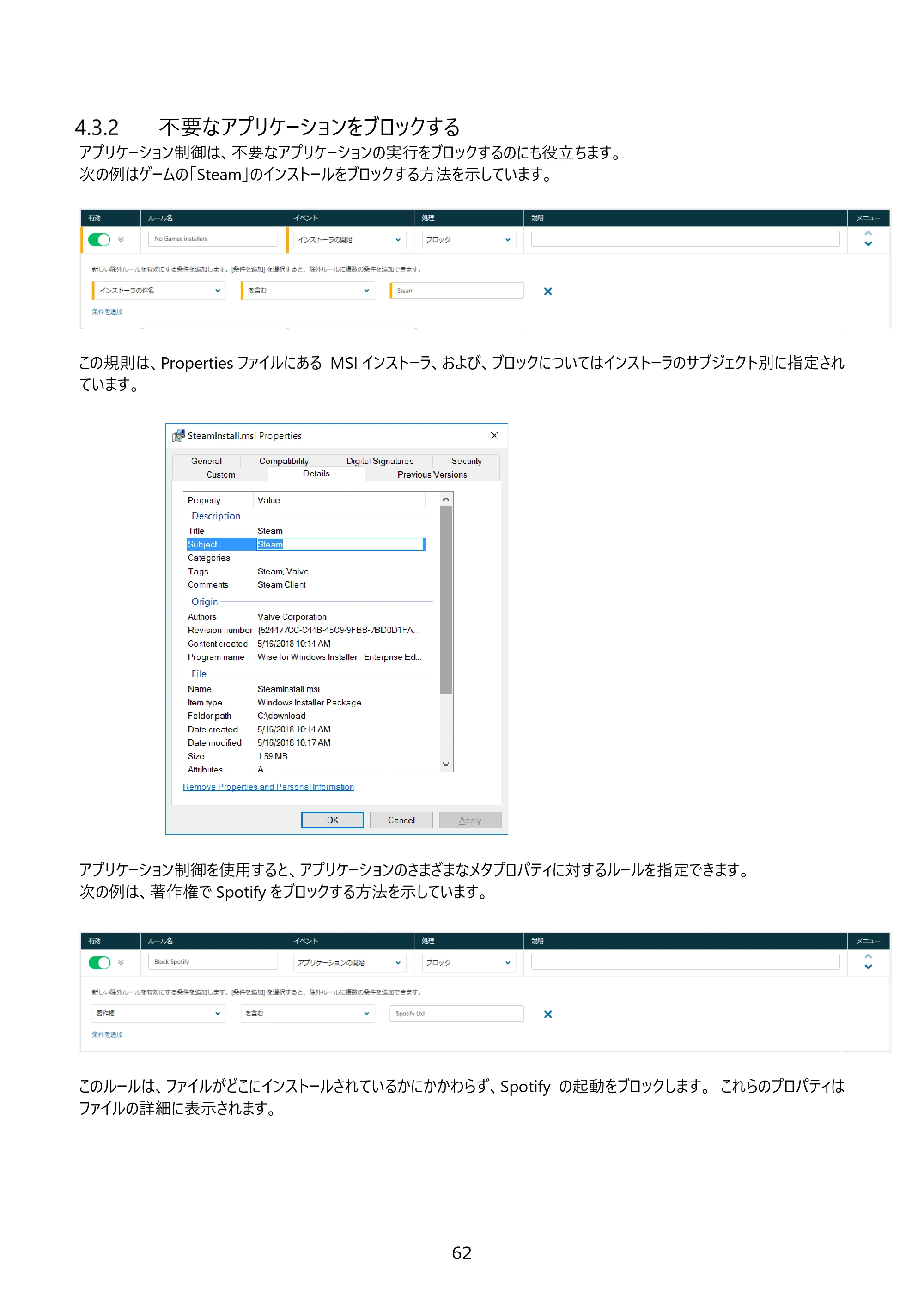Disable the No Games installers rule toggle
Screen dimensions: 924x1307
click(x=99, y=240)
